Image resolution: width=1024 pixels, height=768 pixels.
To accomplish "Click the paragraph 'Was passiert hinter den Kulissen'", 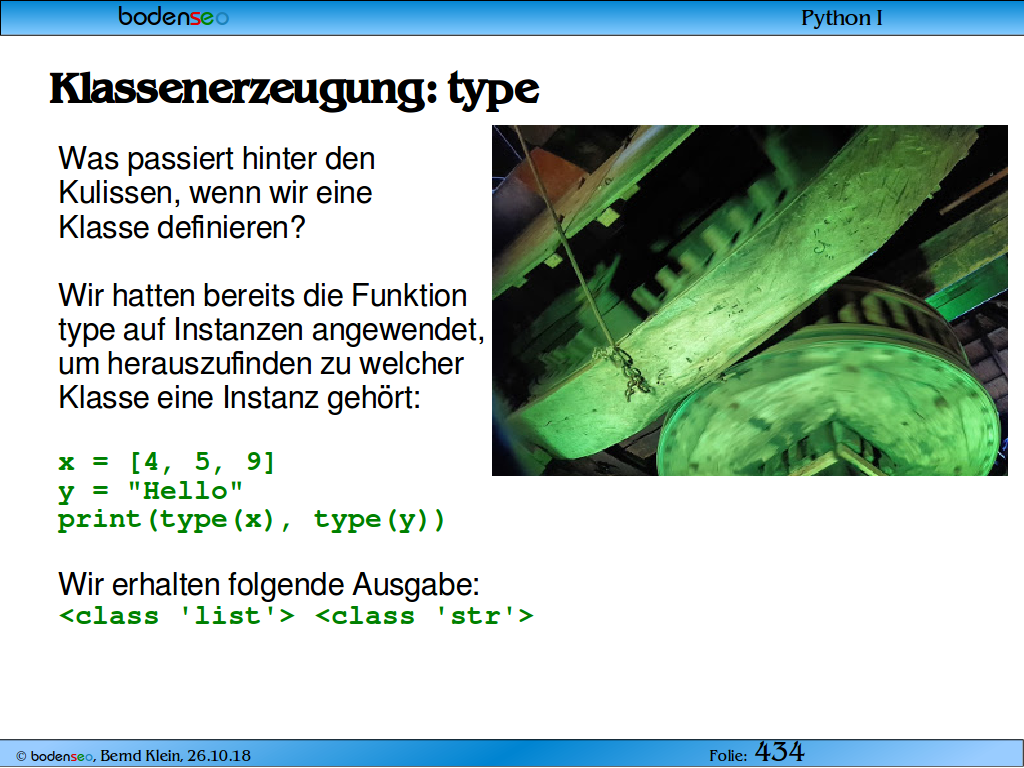I will pos(216,193).
